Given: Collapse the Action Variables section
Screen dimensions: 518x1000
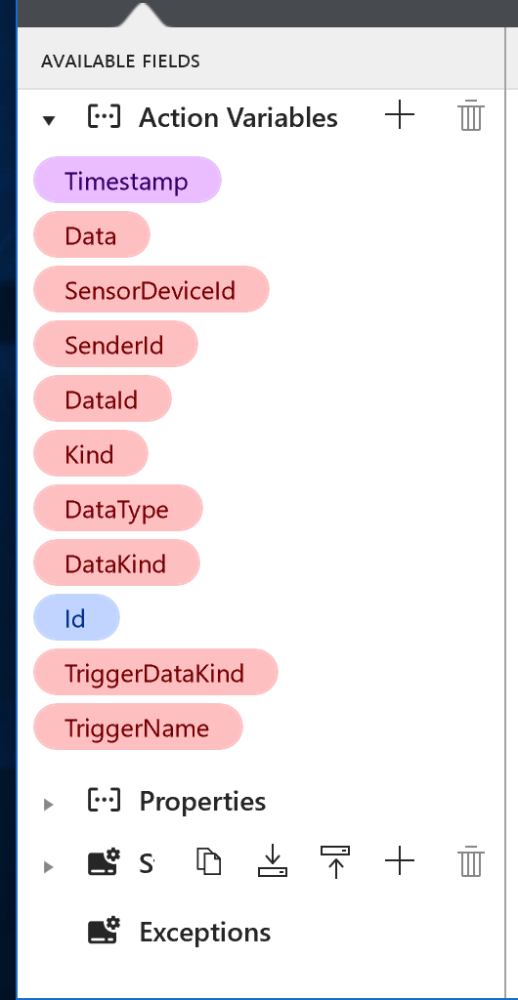Looking at the screenshot, I should click(48, 120).
